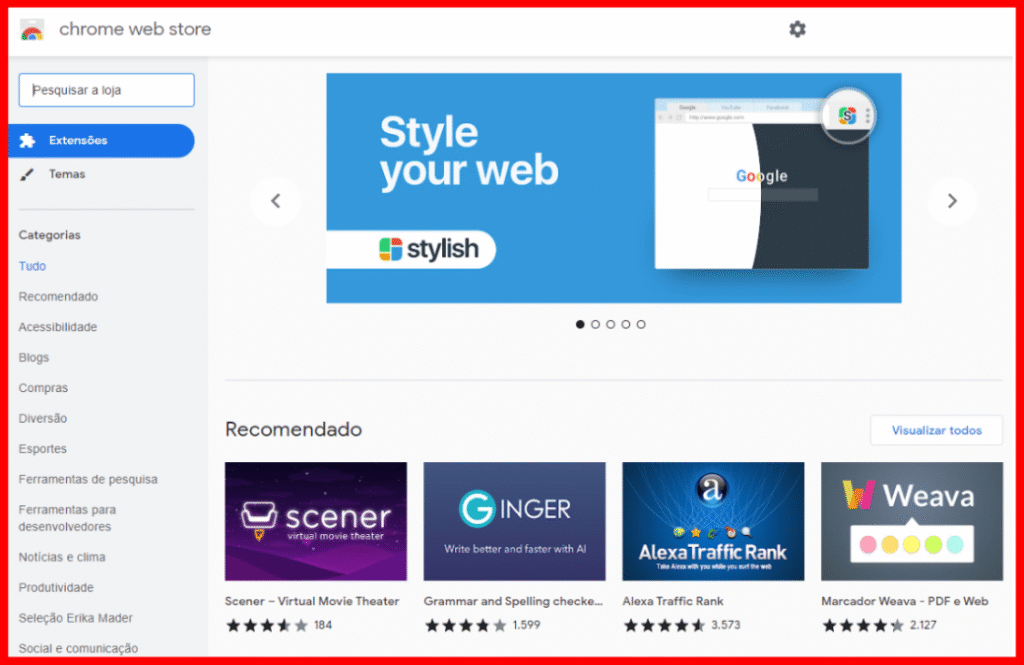
Task: Open the Blogs category
Action: (x=33, y=357)
